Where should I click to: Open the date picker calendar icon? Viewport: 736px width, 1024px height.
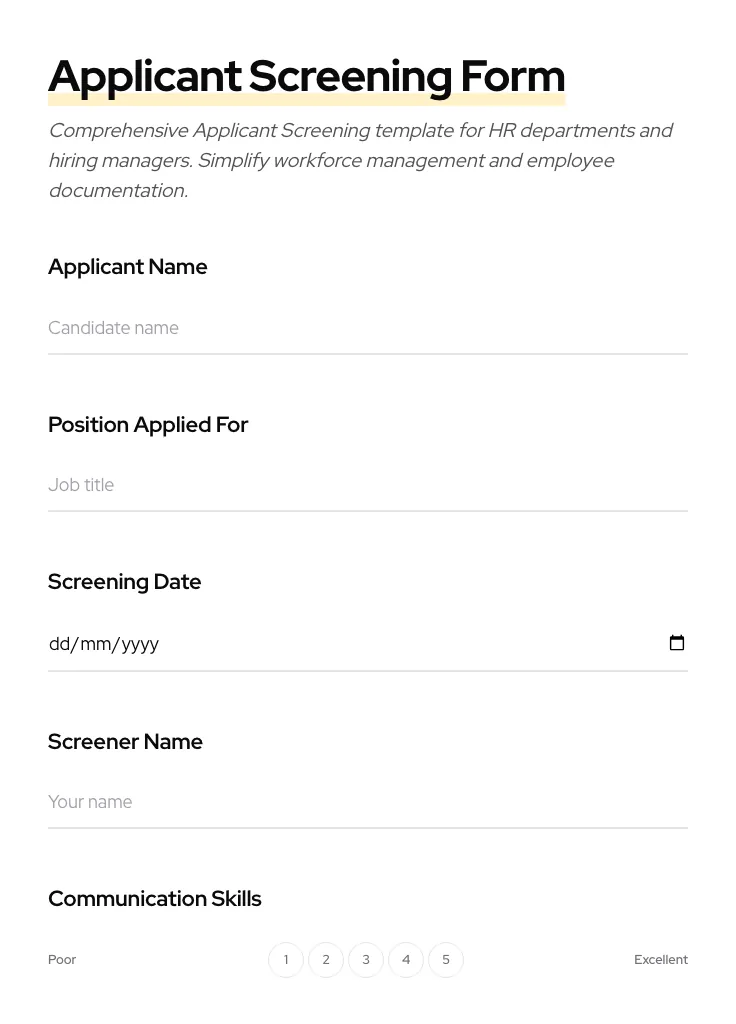coord(677,643)
